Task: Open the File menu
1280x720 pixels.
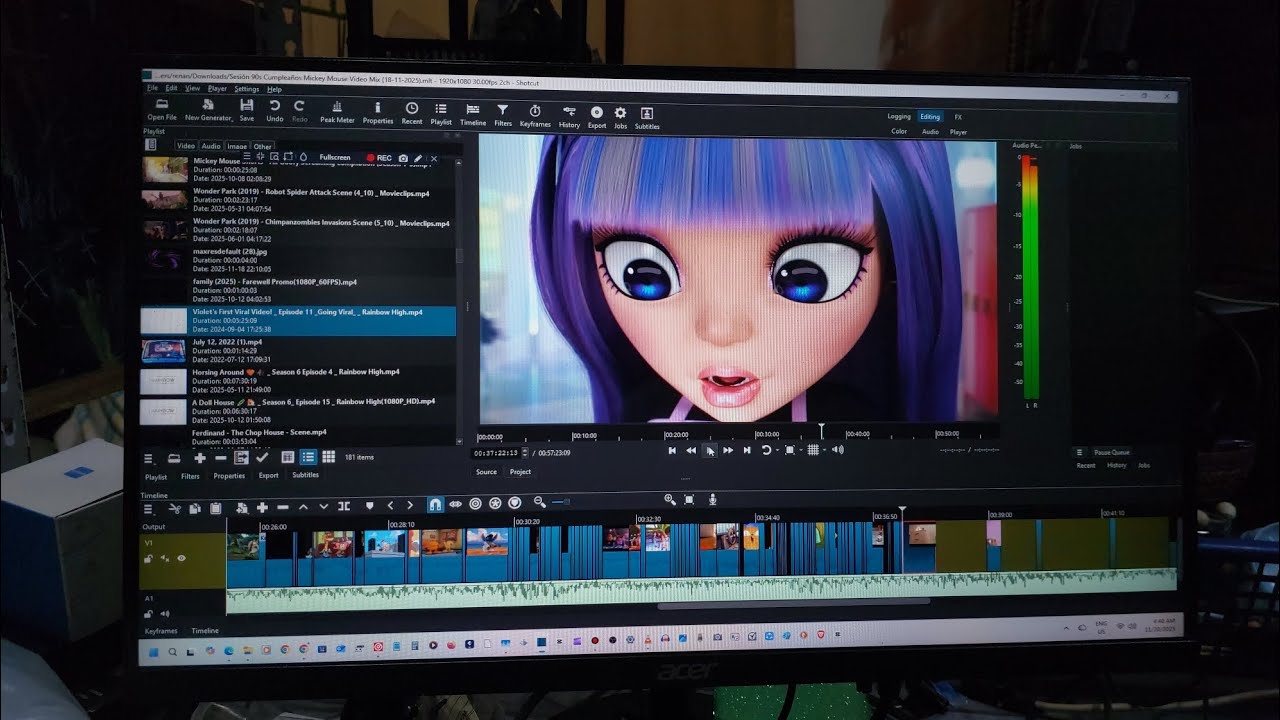Action: (x=152, y=88)
